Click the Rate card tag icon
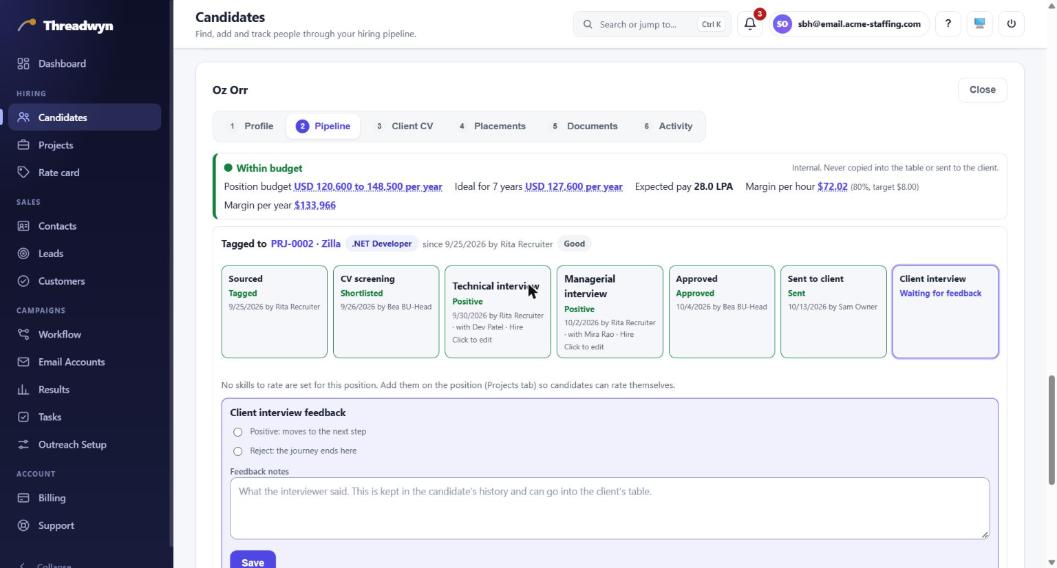The width and height of the screenshot is (1057, 568). click(24, 172)
